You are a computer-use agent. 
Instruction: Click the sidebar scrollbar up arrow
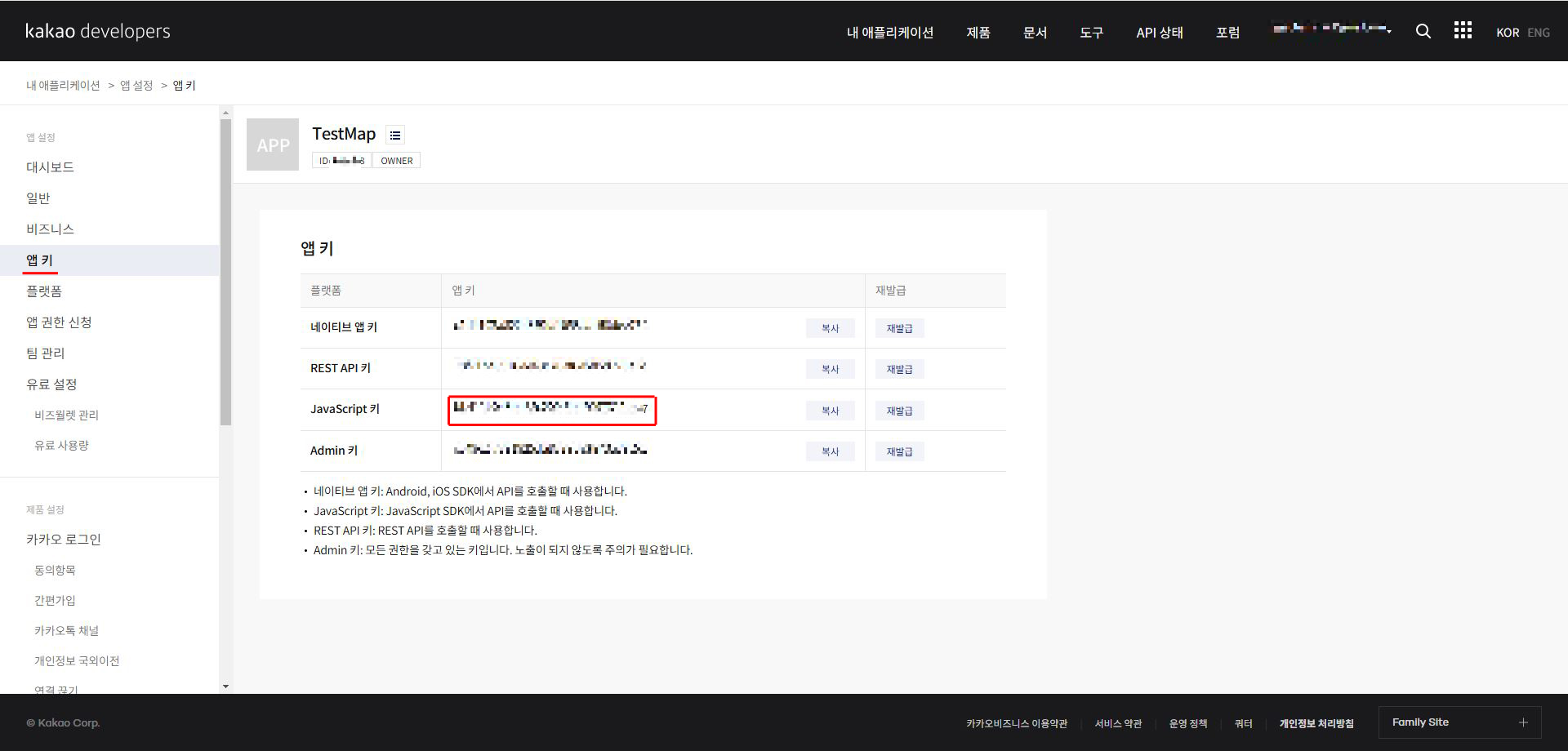(225, 113)
